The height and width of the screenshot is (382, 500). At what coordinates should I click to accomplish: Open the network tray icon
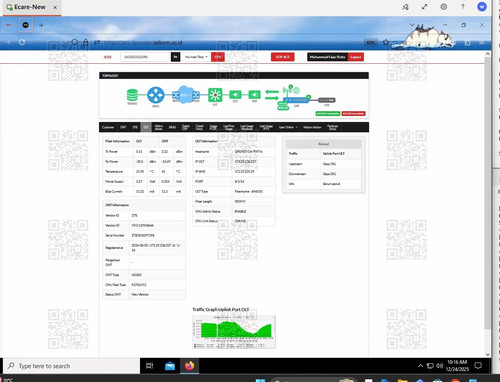pyautogui.click(x=430, y=366)
